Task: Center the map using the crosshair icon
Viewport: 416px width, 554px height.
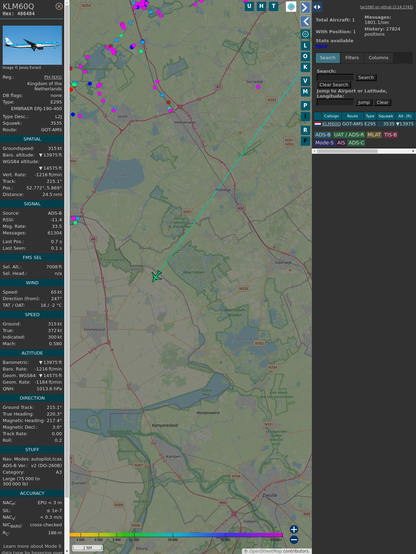Action: tap(305, 34)
